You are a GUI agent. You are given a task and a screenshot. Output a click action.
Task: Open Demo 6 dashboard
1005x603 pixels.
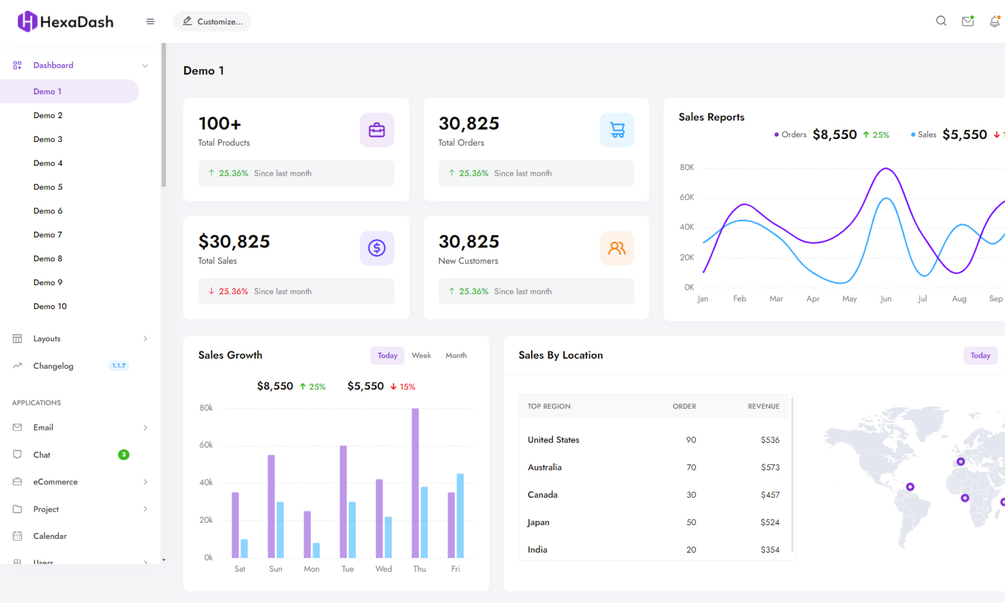(x=48, y=211)
